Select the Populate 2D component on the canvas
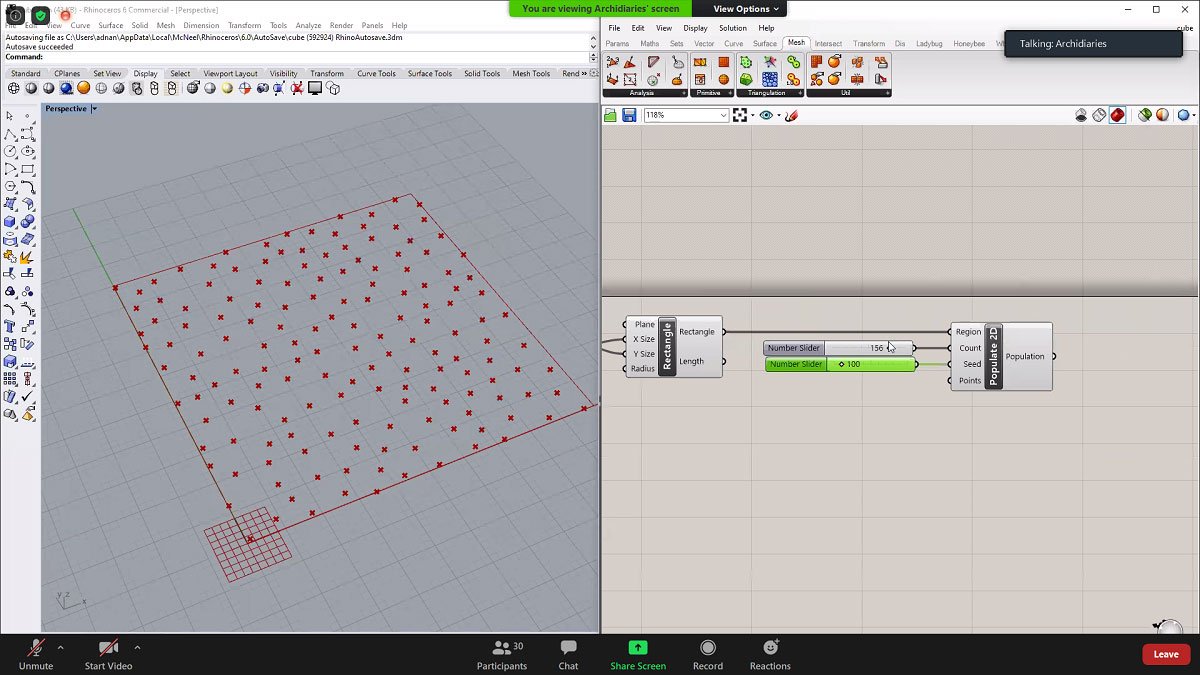1200x675 pixels. pos(992,356)
